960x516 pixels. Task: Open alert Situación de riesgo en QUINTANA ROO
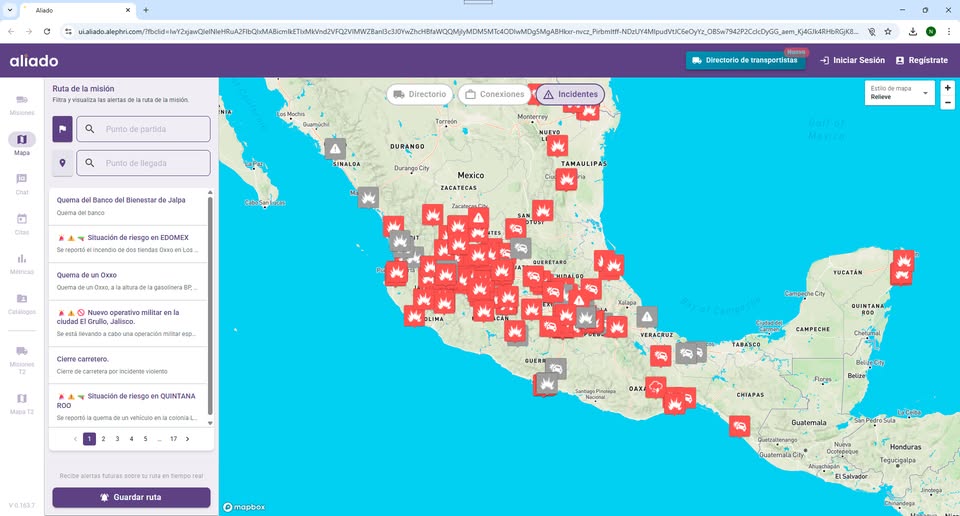[x=128, y=406]
